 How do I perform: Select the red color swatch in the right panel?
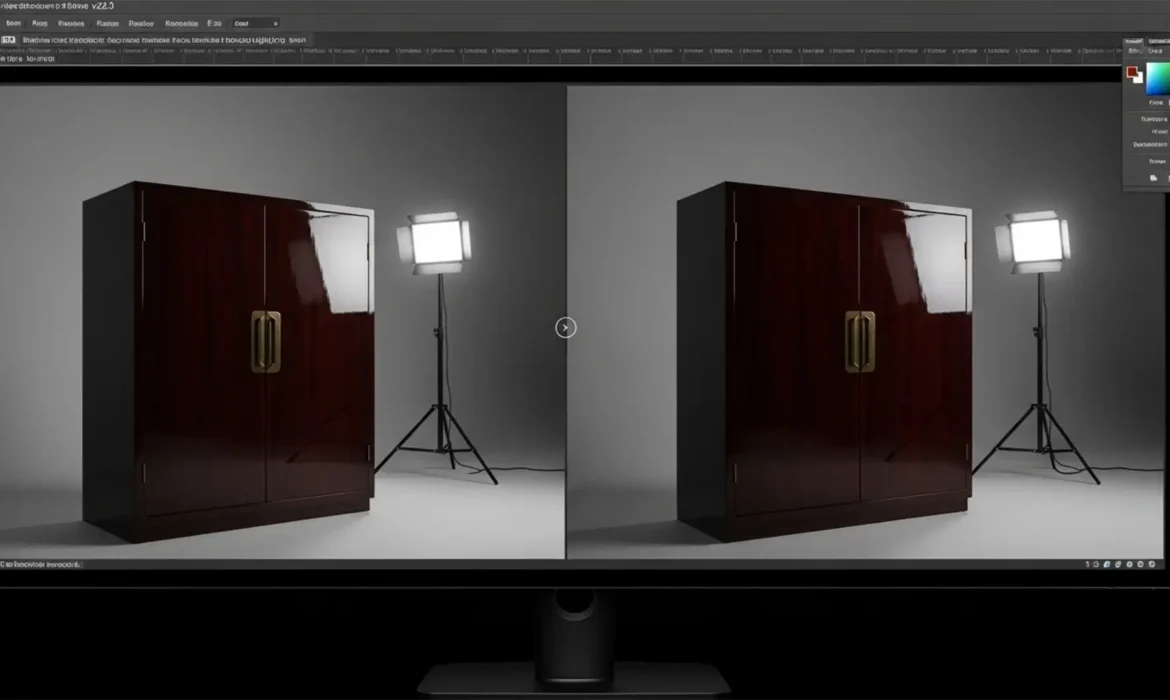(1134, 72)
